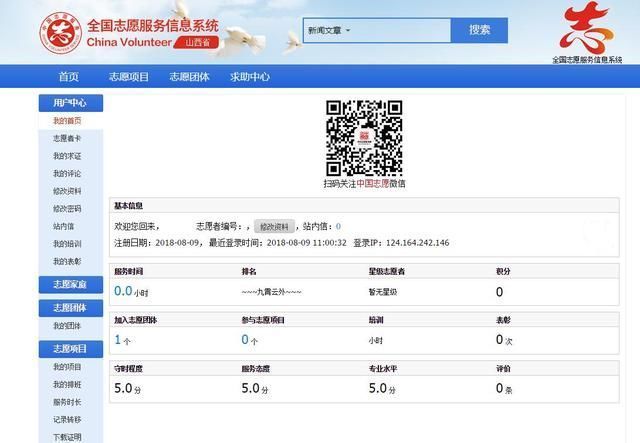Open the 首页 nav item
The height and width of the screenshot is (443, 640).
pyautogui.click(x=69, y=76)
